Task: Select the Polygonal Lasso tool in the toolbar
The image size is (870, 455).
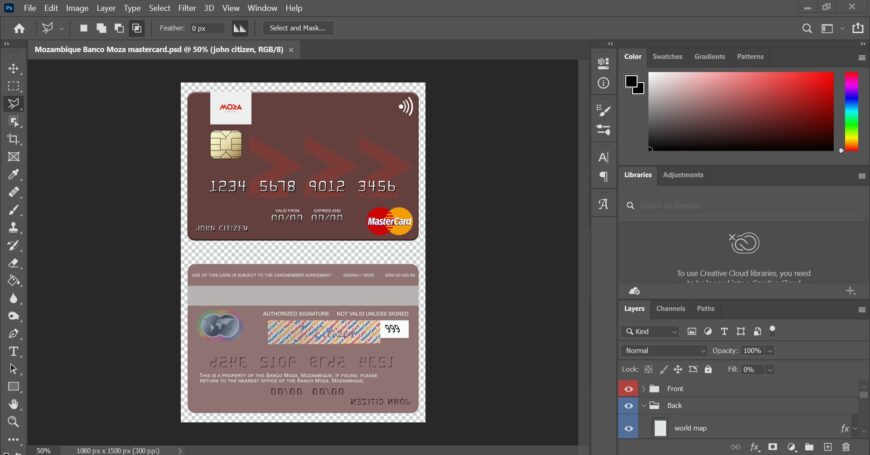Action: pyautogui.click(x=13, y=104)
